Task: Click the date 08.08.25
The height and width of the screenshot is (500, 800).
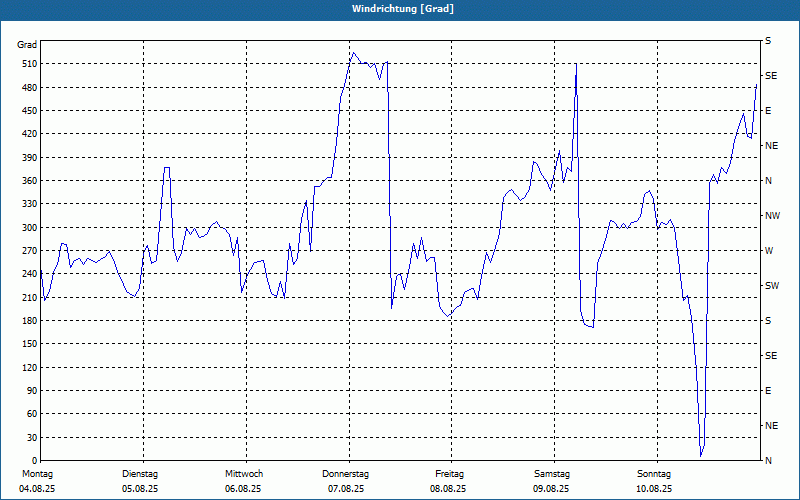Action: (x=448, y=489)
